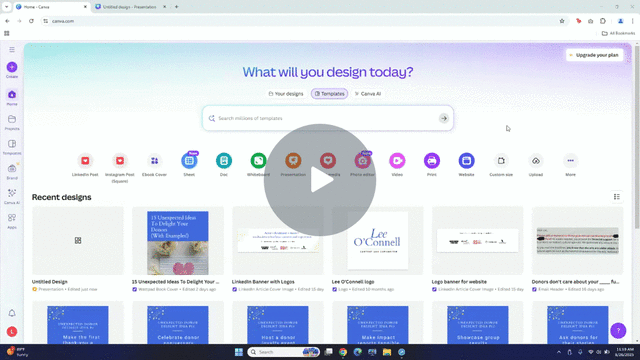Open Canva AI in the sidebar

pyautogui.click(x=12, y=196)
